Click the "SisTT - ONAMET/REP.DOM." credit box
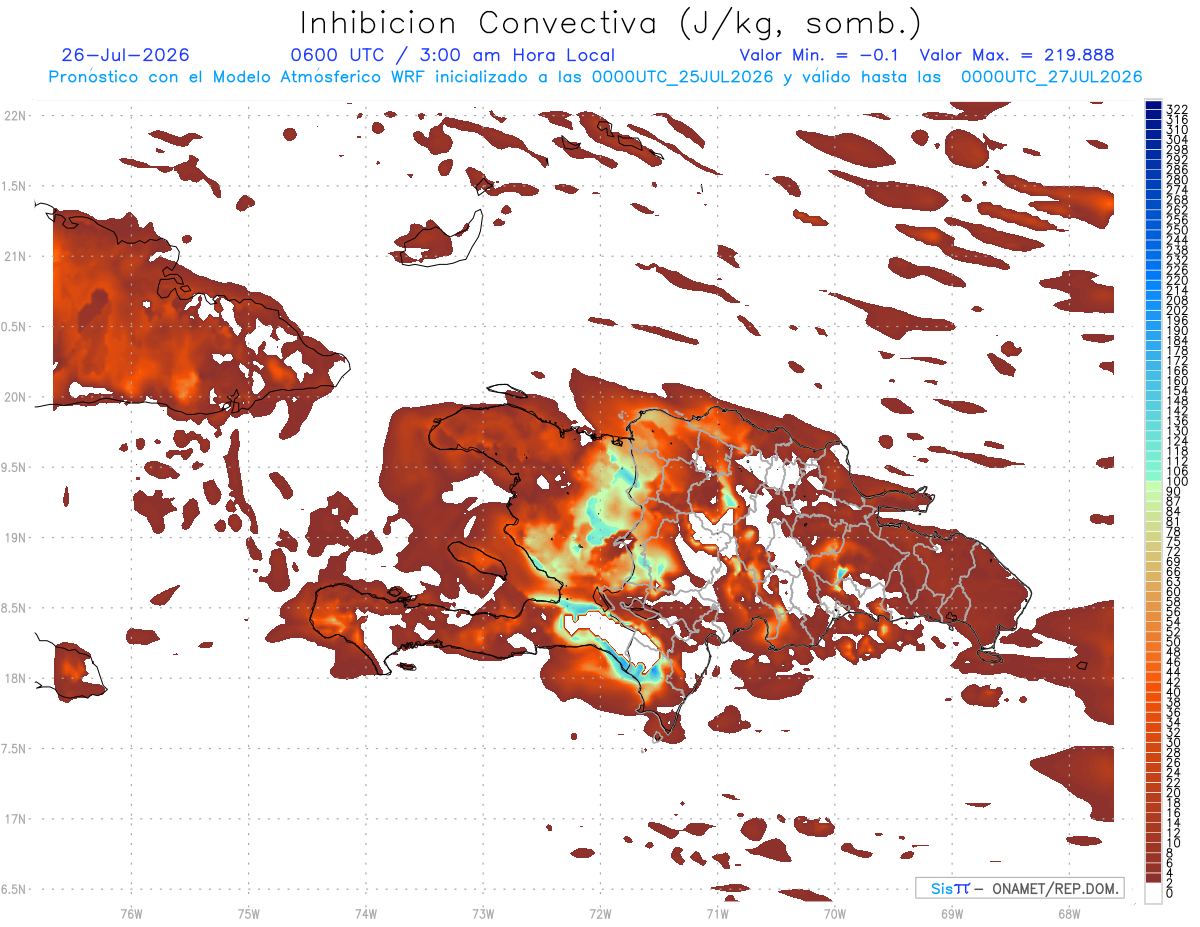The width and height of the screenshot is (1200, 927). (x=1020, y=888)
